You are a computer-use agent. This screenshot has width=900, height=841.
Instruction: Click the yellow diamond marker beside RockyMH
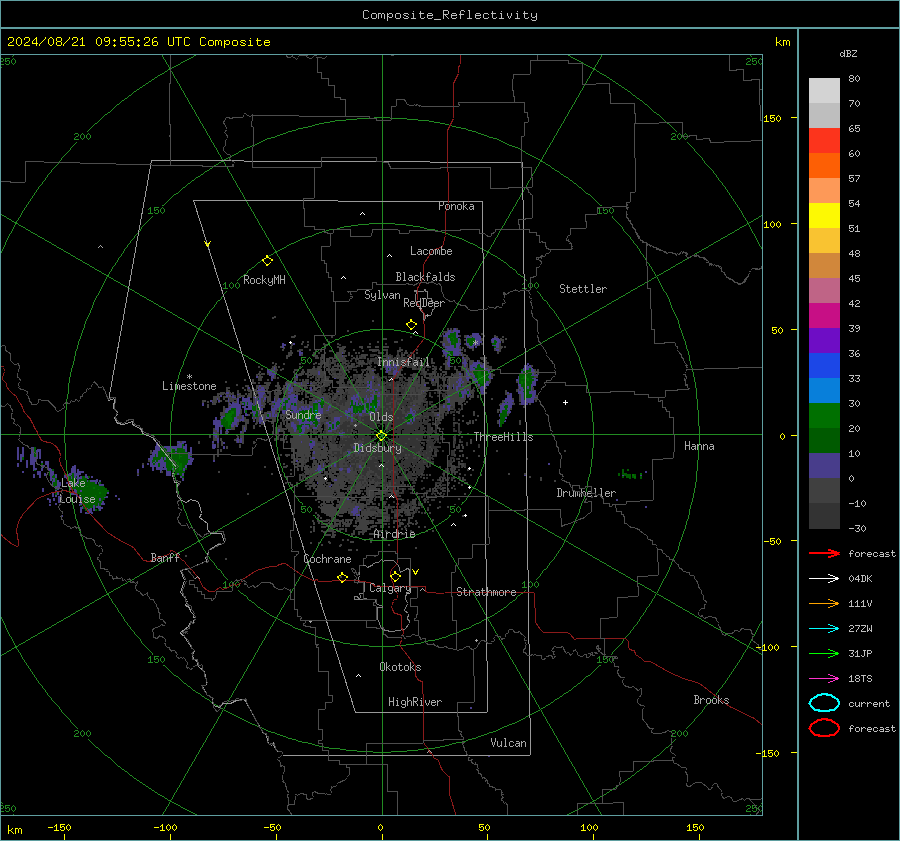267,261
